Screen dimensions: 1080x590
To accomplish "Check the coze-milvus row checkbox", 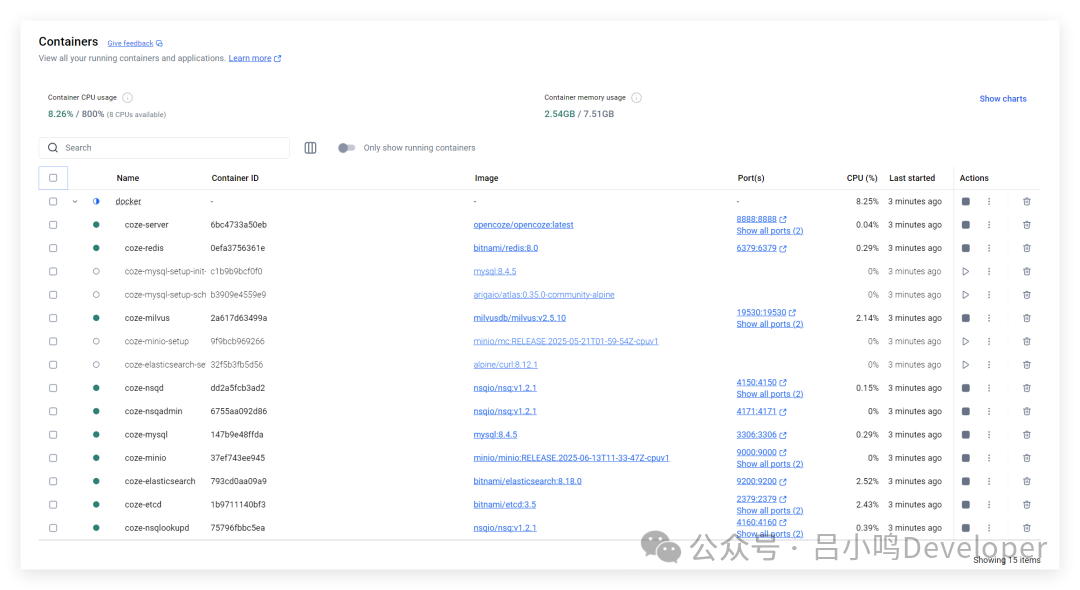I will click(x=53, y=318).
